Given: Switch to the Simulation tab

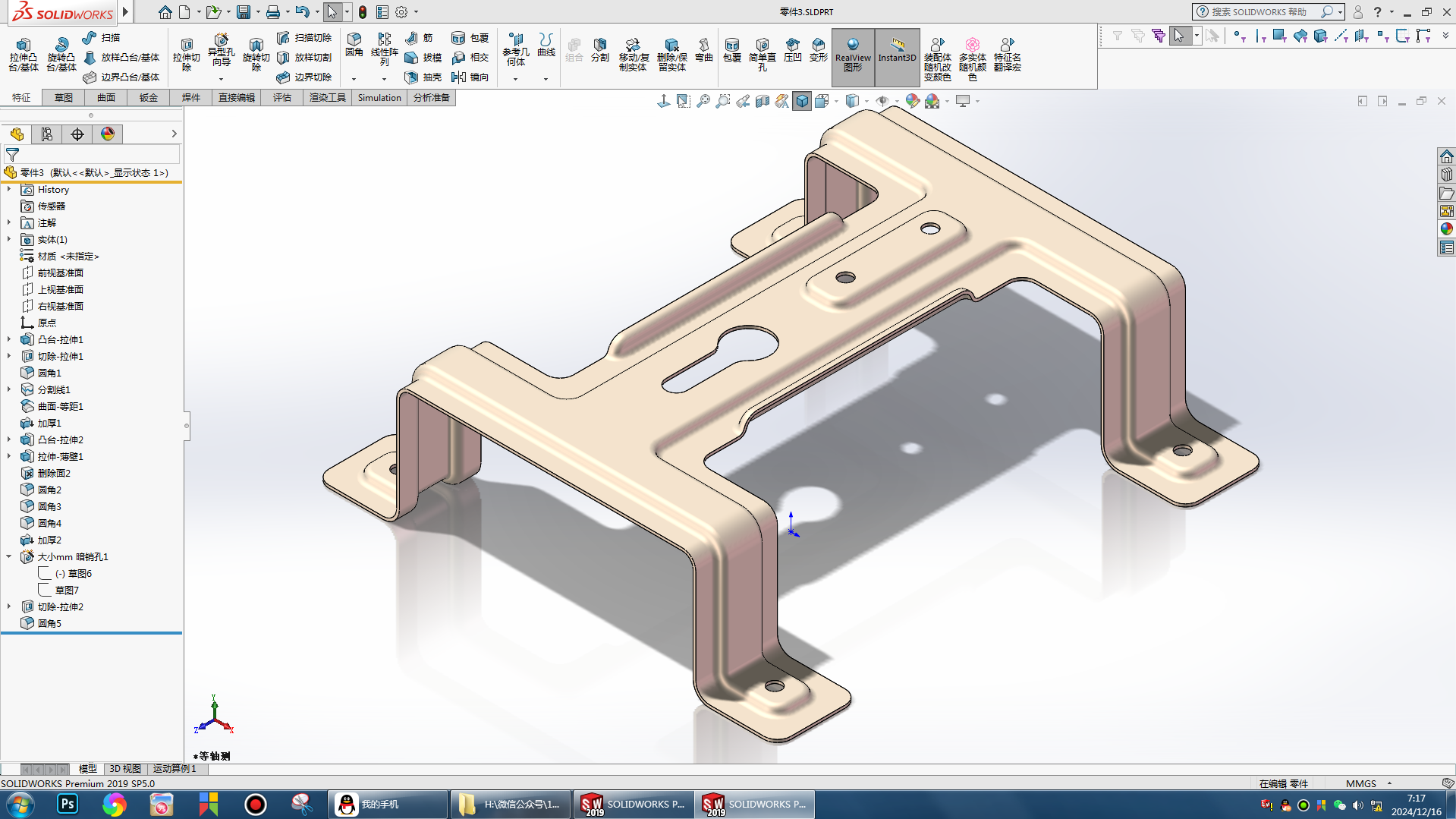Looking at the screenshot, I should 379,97.
